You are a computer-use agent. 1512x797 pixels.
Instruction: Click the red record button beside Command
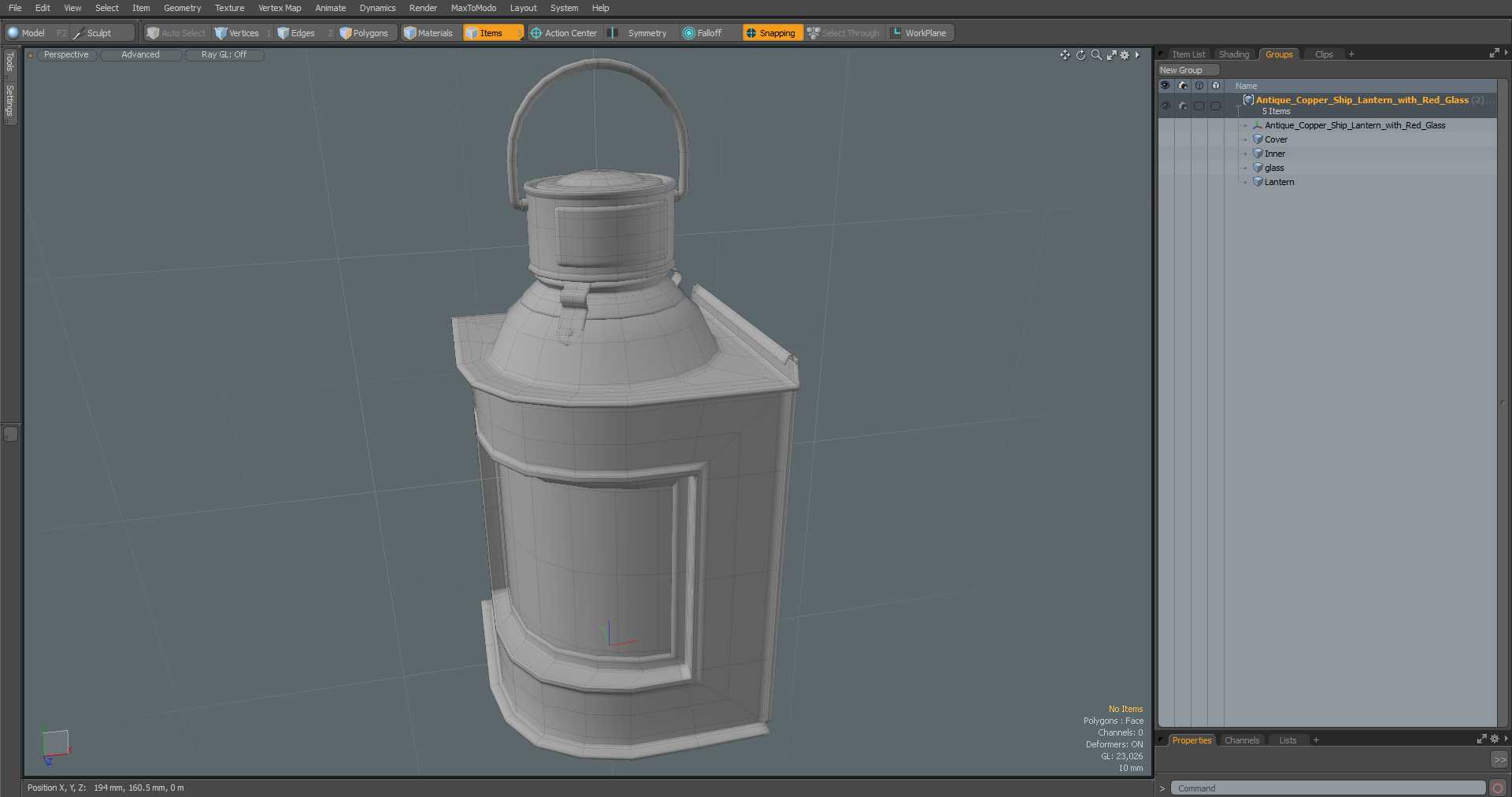click(x=1498, y=788)
